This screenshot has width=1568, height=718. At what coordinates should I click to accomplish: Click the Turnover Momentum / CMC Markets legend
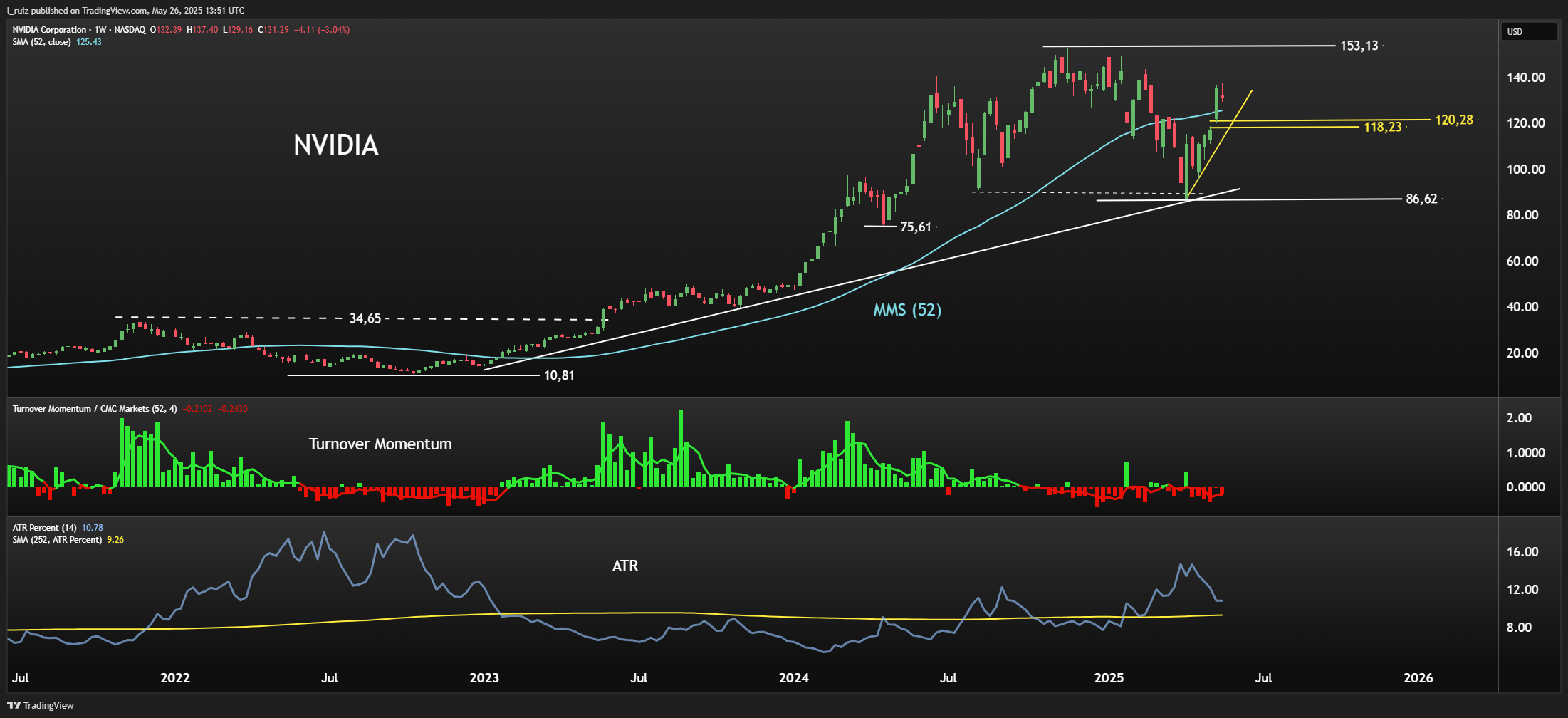click(x=95, y=409)
